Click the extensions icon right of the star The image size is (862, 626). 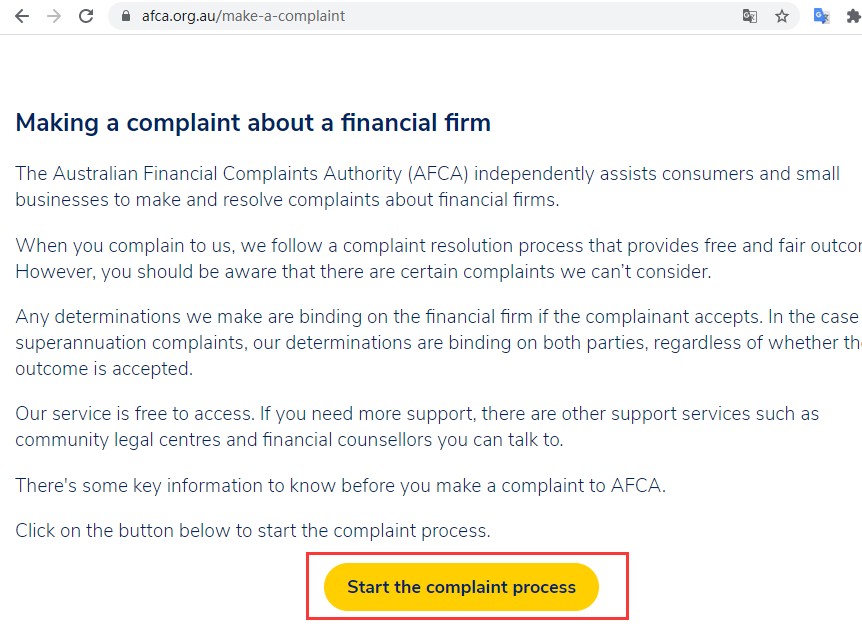pos(853,16)
